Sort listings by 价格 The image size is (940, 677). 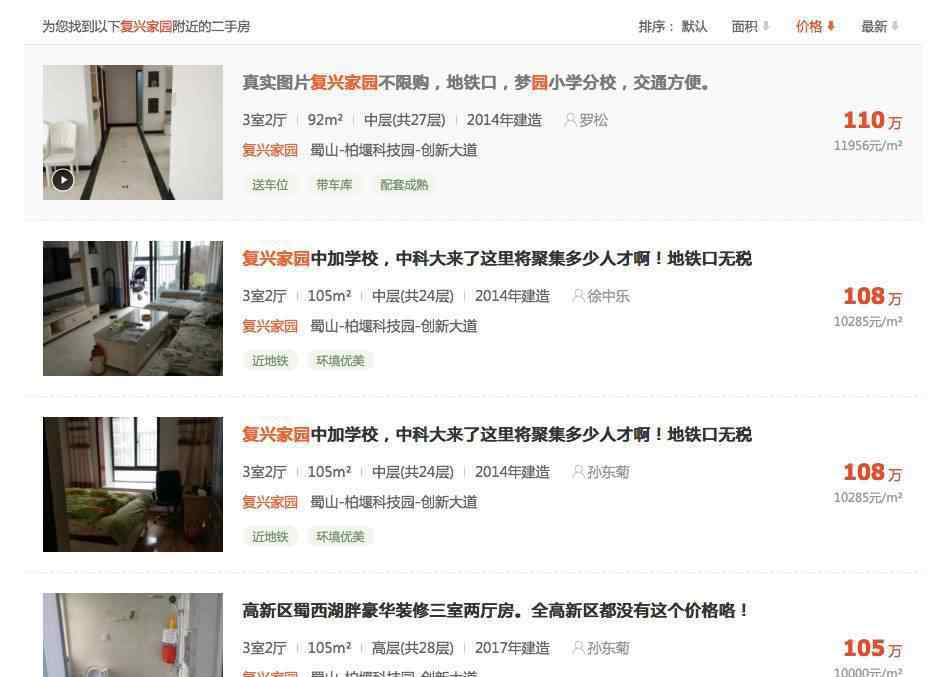tap(815, 26)
